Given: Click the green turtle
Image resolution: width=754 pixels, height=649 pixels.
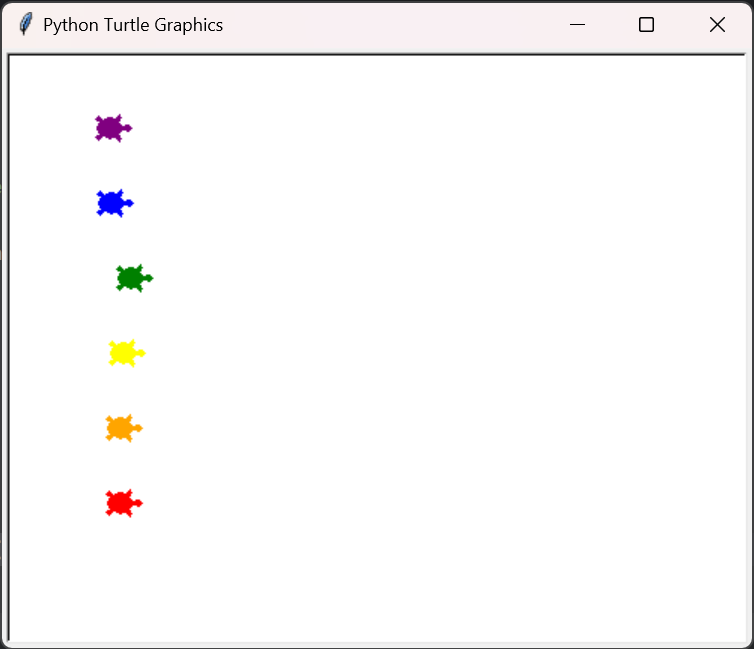Looking at the screenshot, I should pos(131,278).
